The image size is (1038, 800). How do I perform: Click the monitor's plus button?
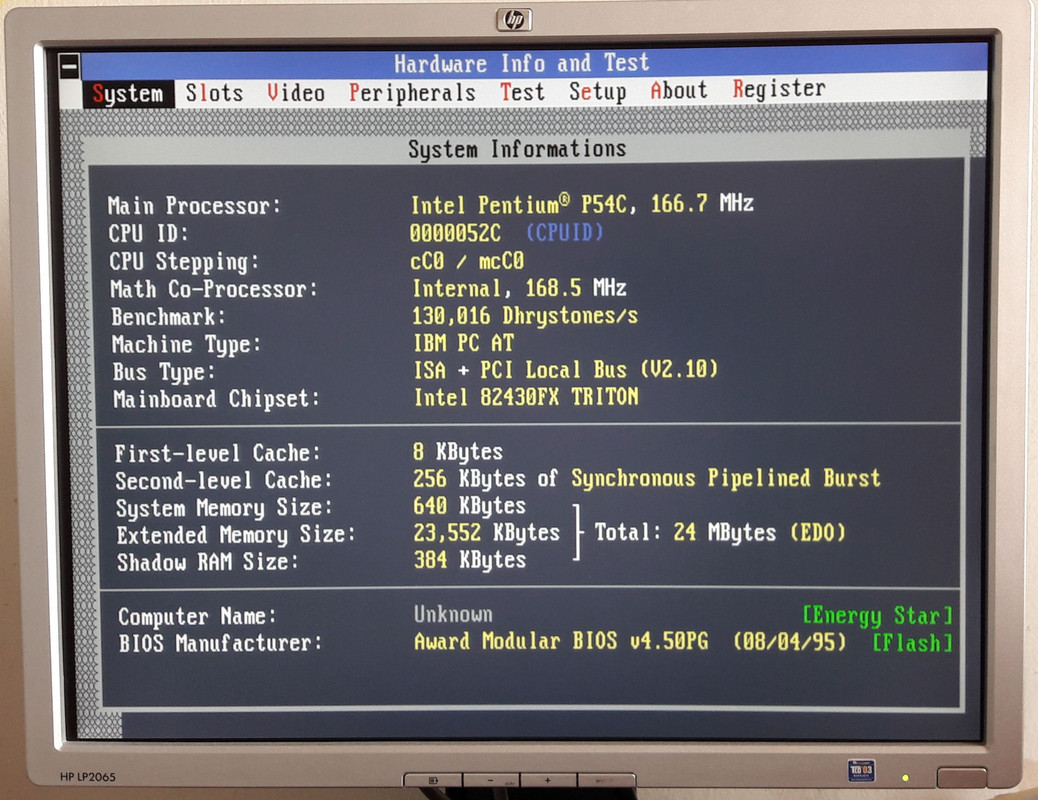548,781
